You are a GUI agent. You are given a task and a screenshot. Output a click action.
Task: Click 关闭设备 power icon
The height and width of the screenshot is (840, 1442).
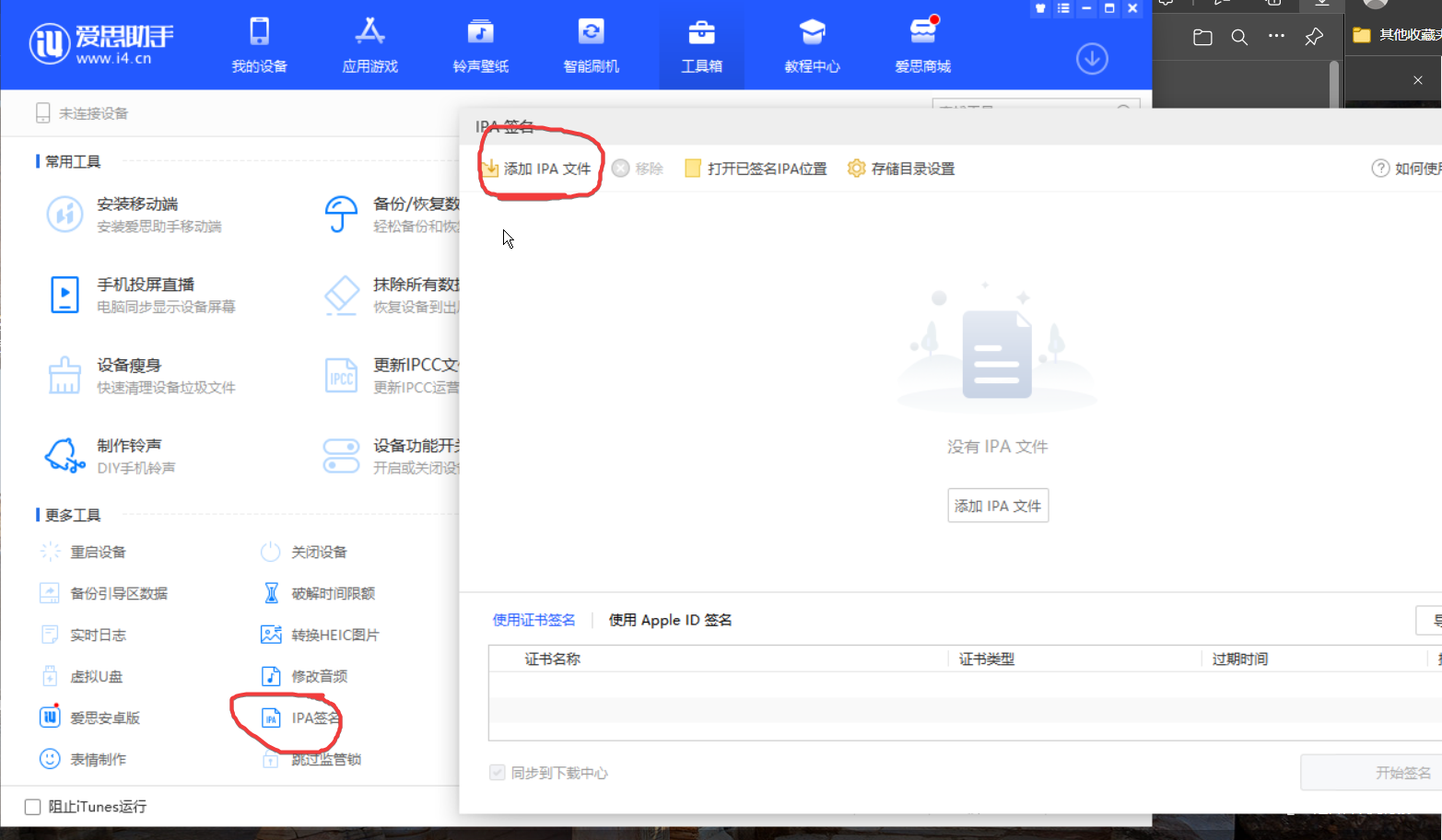coord(270,552)
